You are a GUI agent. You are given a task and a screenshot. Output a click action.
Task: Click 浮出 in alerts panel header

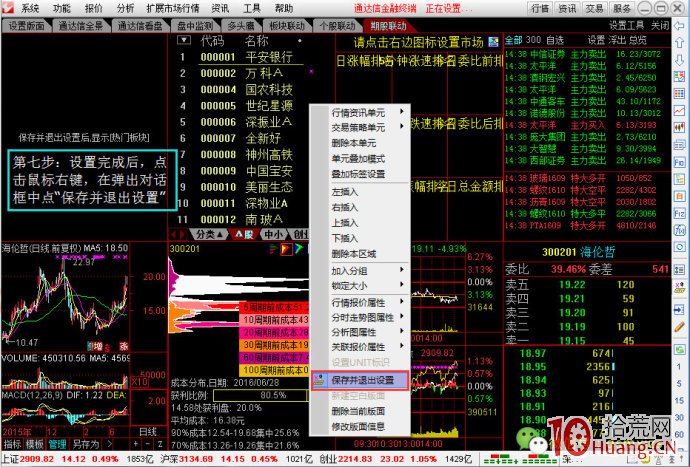(617, 40)
